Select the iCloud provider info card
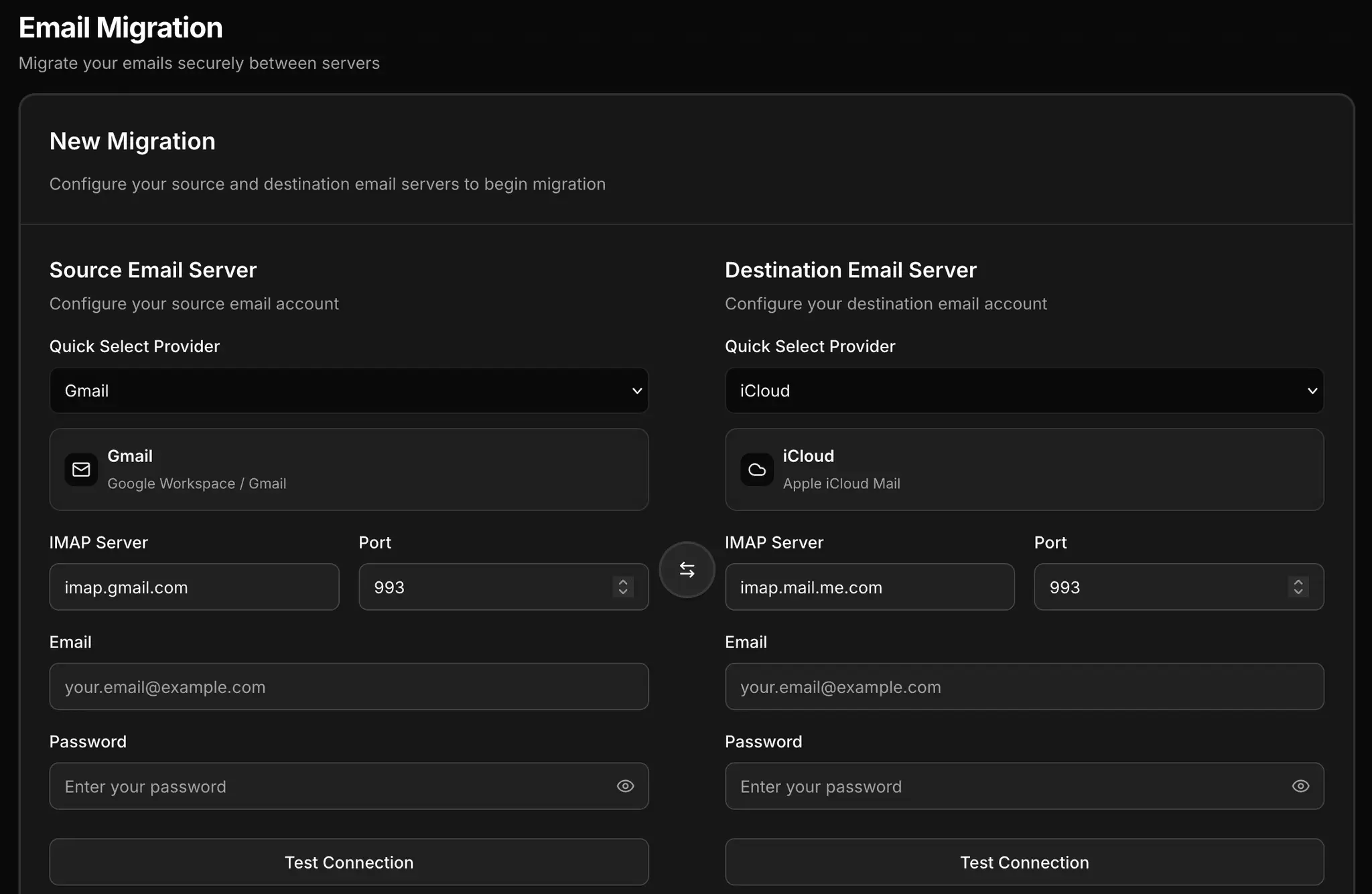Image resolution: width=1372 pixels, height=894 pixels. (1024, 469)
